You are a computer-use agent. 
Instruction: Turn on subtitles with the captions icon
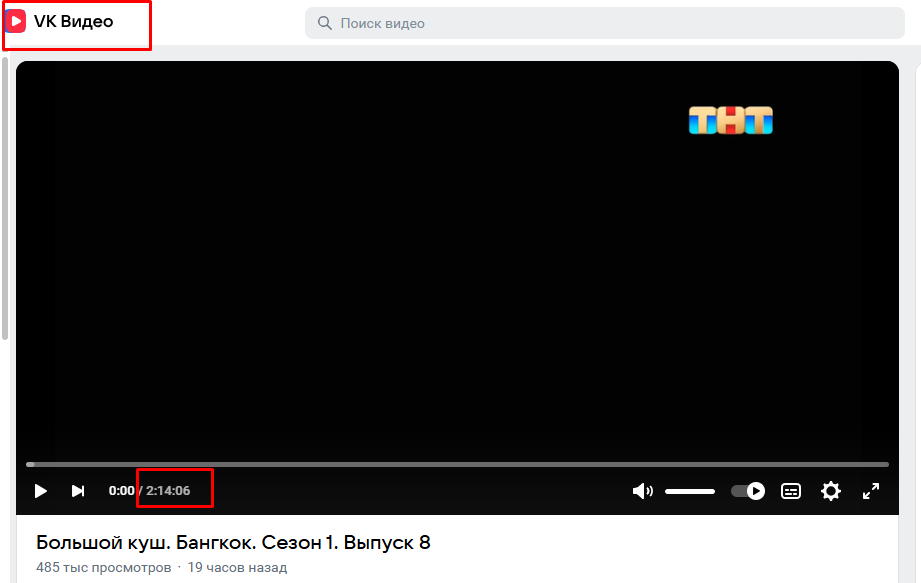791,491
